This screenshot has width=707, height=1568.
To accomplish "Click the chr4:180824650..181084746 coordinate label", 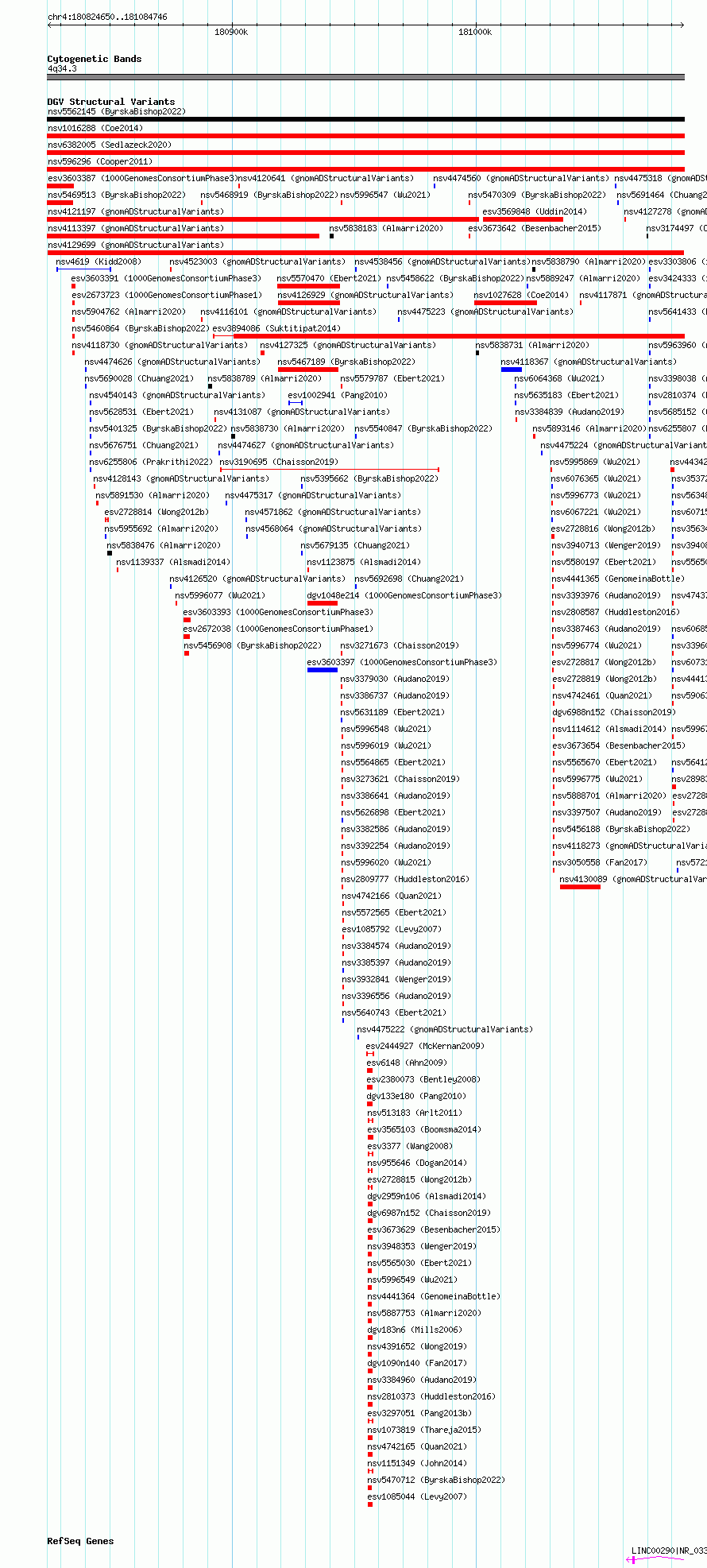I will pyautogui.click(x=107, y=17).
